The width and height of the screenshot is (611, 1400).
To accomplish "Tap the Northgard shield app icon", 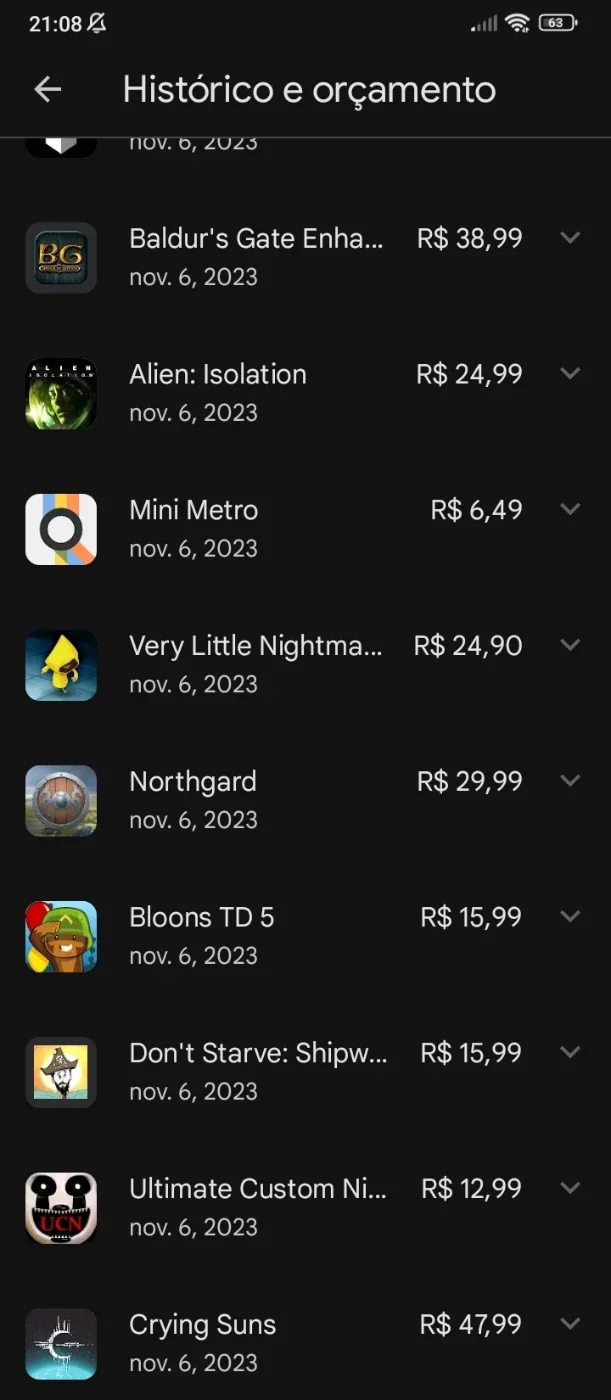I will point(61,801).
